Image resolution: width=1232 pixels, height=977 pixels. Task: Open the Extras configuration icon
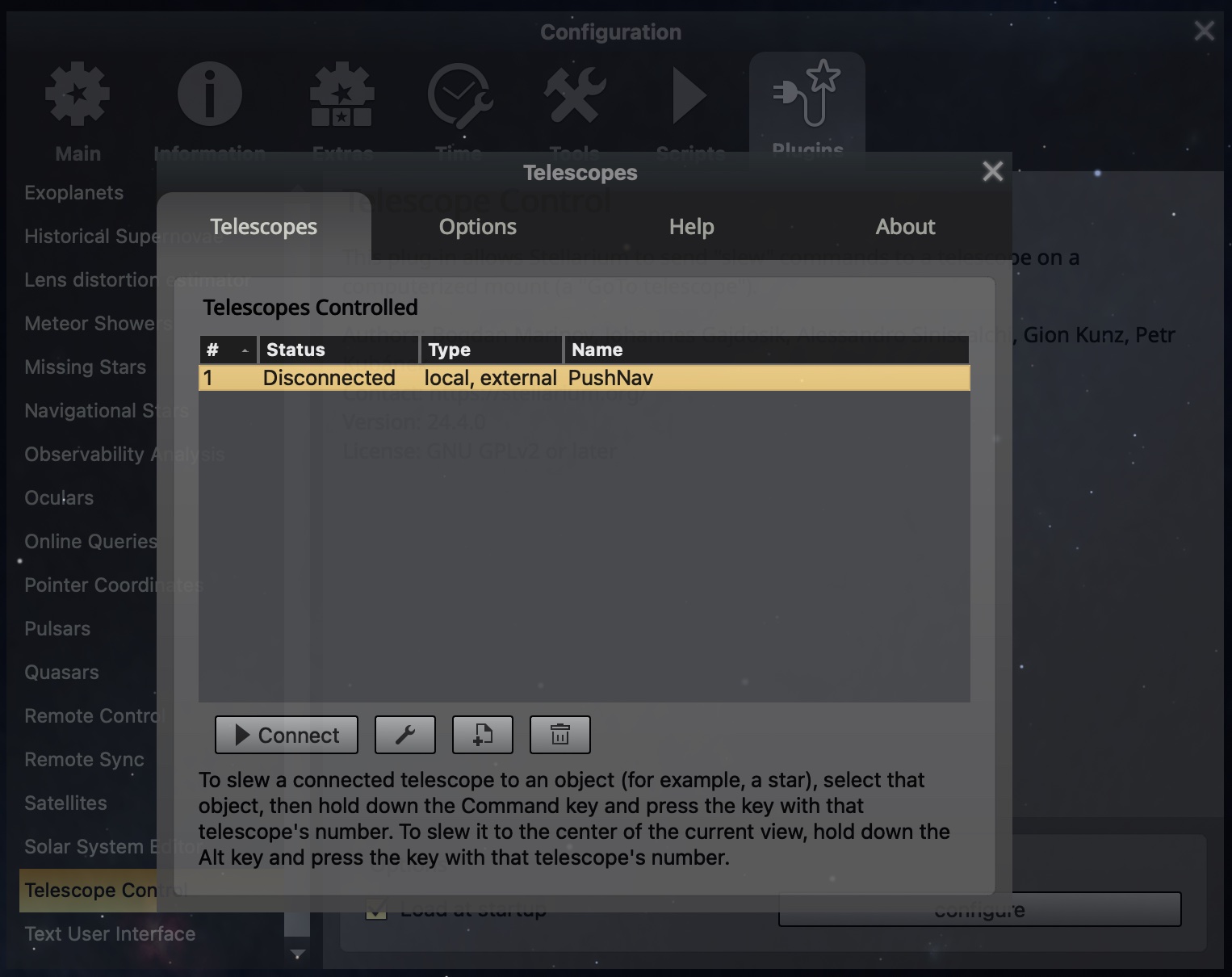click(x=342, y=97)
